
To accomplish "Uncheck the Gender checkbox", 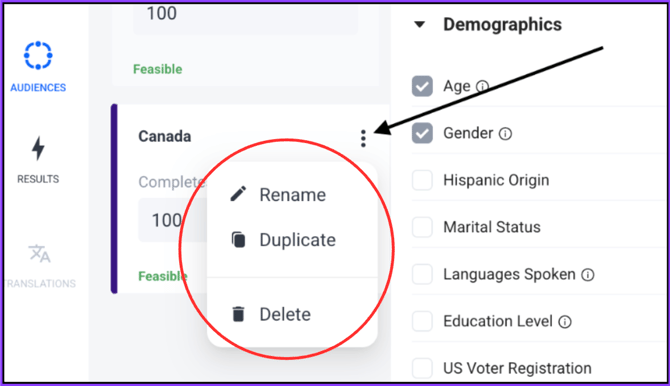I will 422,133.
